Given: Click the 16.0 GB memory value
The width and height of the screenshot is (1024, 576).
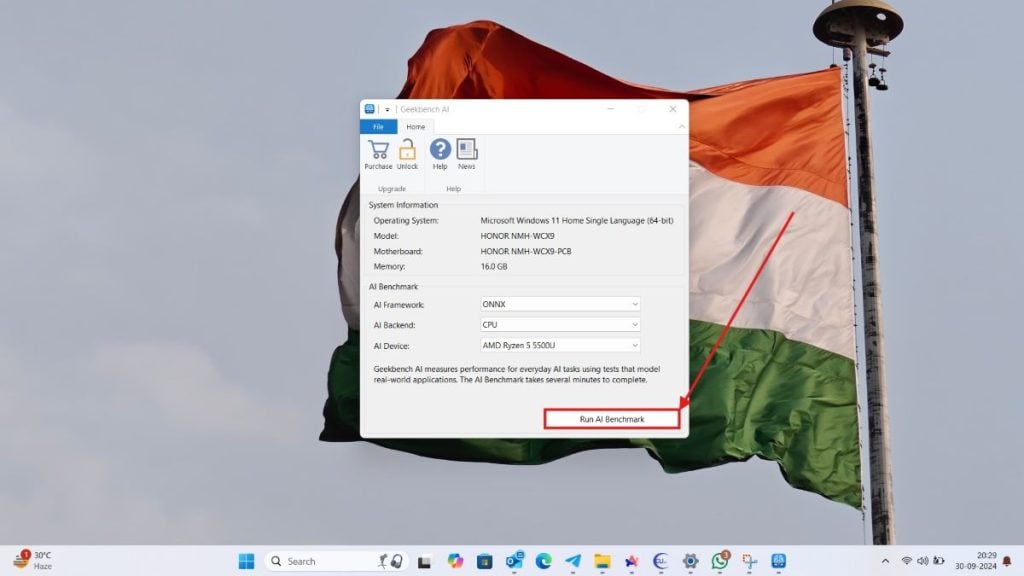Looking at the screenshot, I should (x=494, y=266).
